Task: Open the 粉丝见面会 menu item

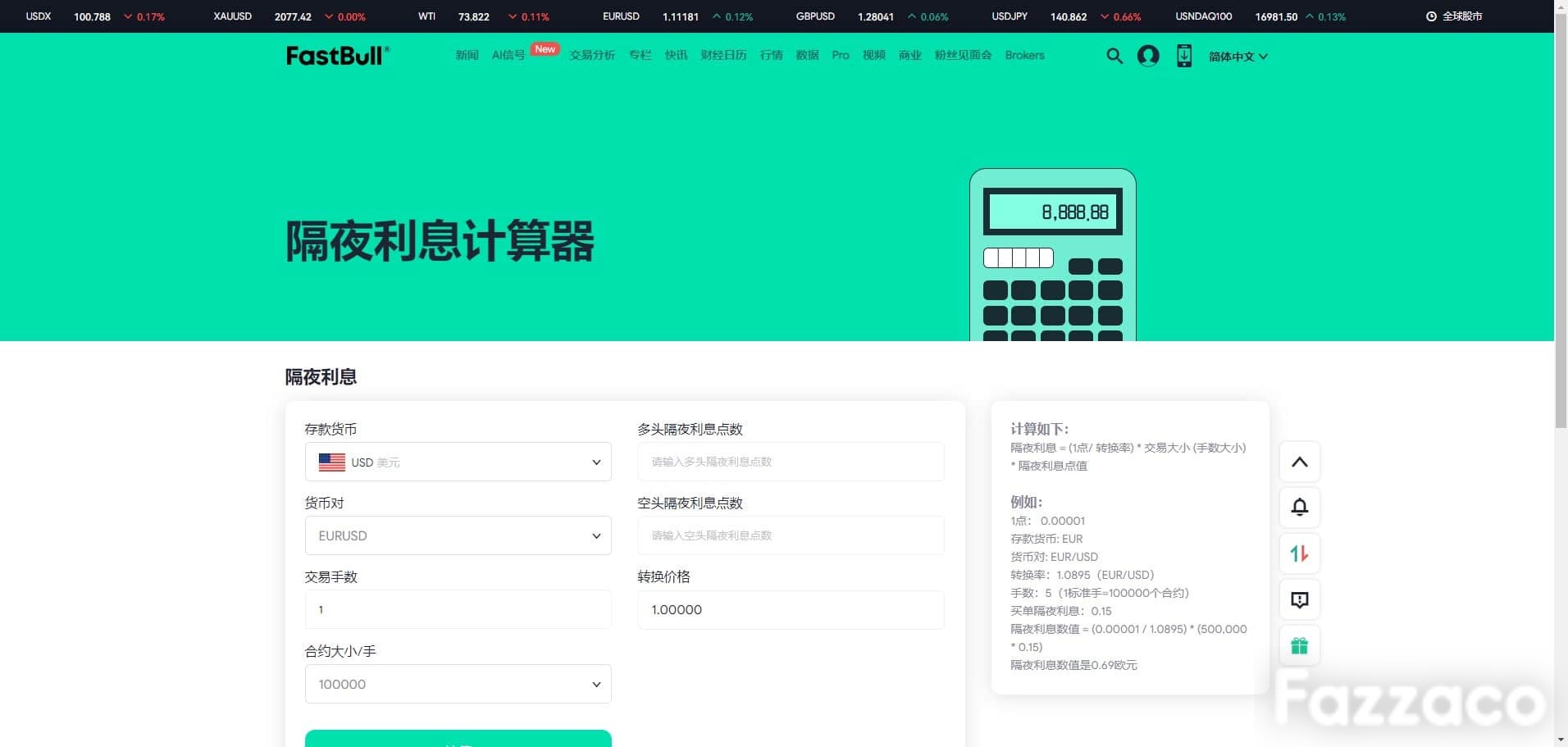Action: [x=963, y=55]
